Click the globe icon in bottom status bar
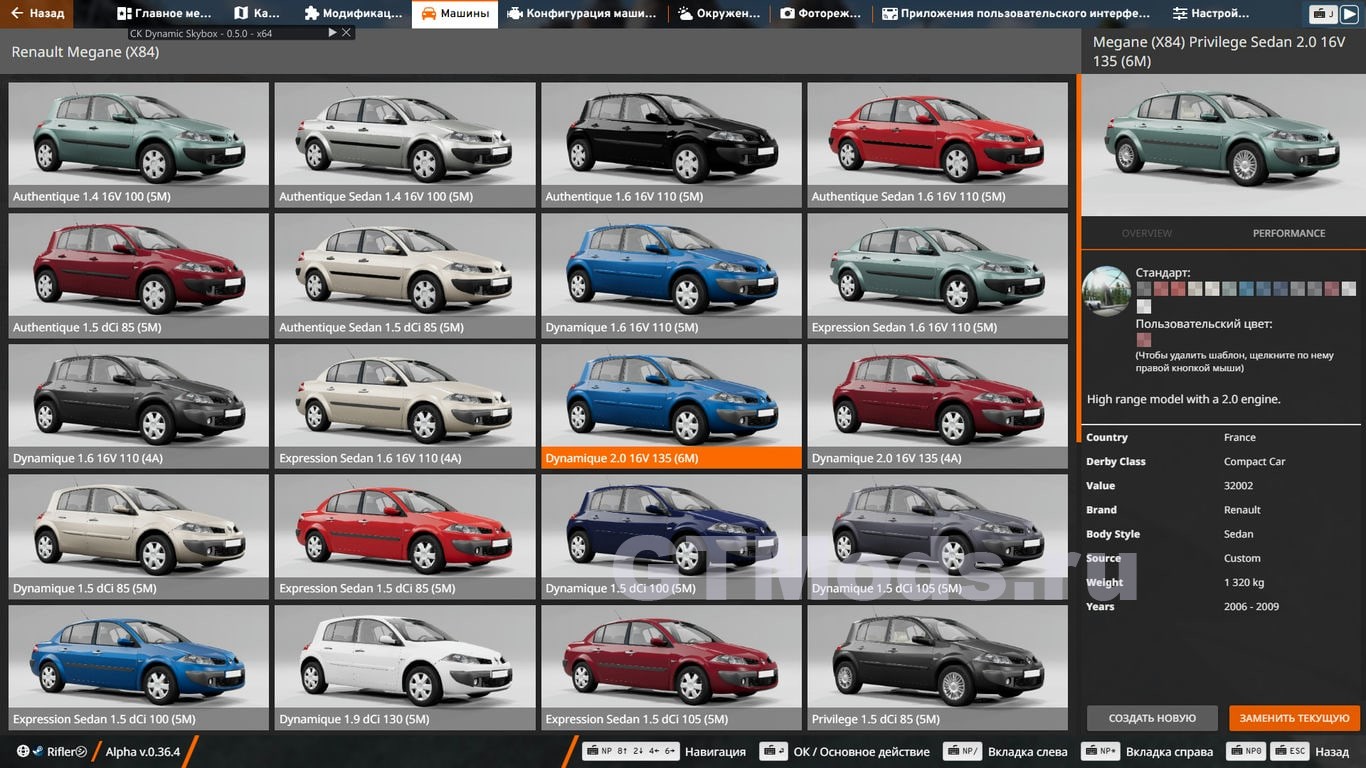The width and height of the screenshot is (1366, 768). tap(23, 751)
